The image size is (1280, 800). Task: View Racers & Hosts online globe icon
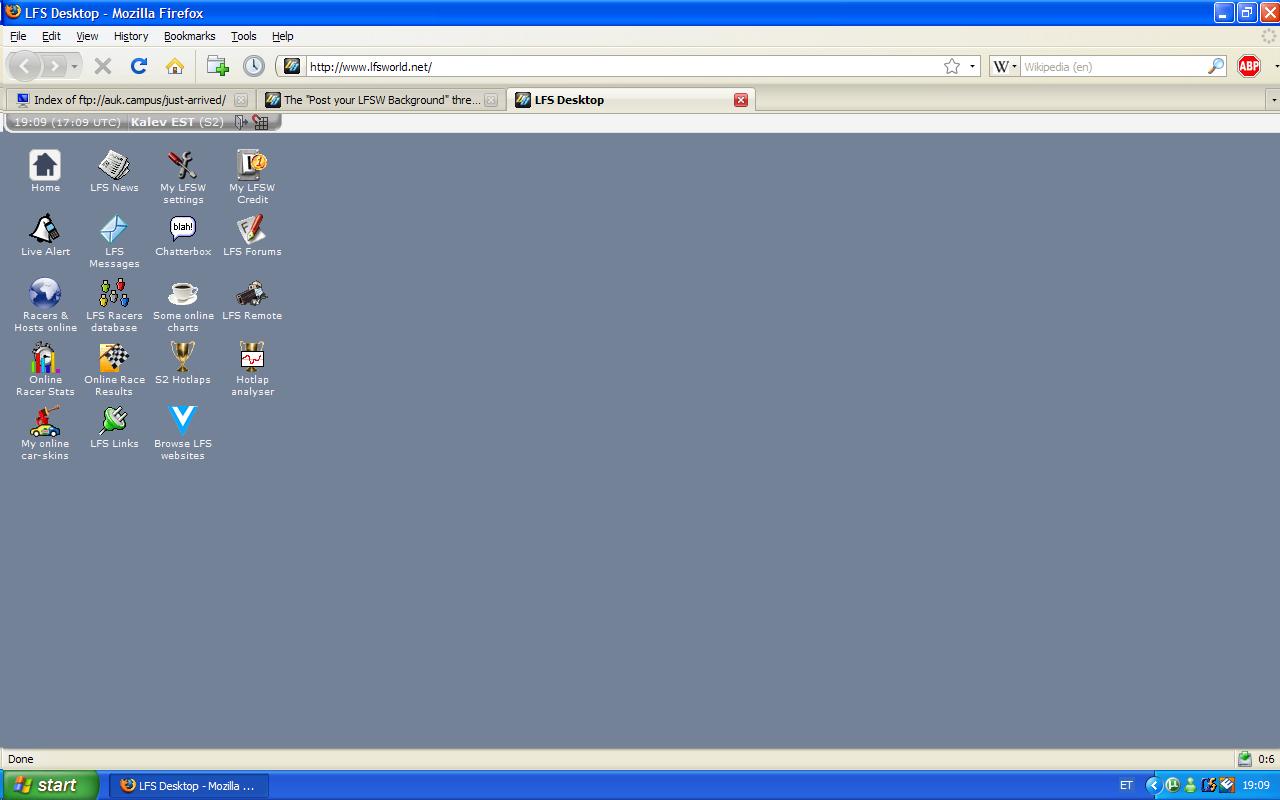[x=45, y=293]
